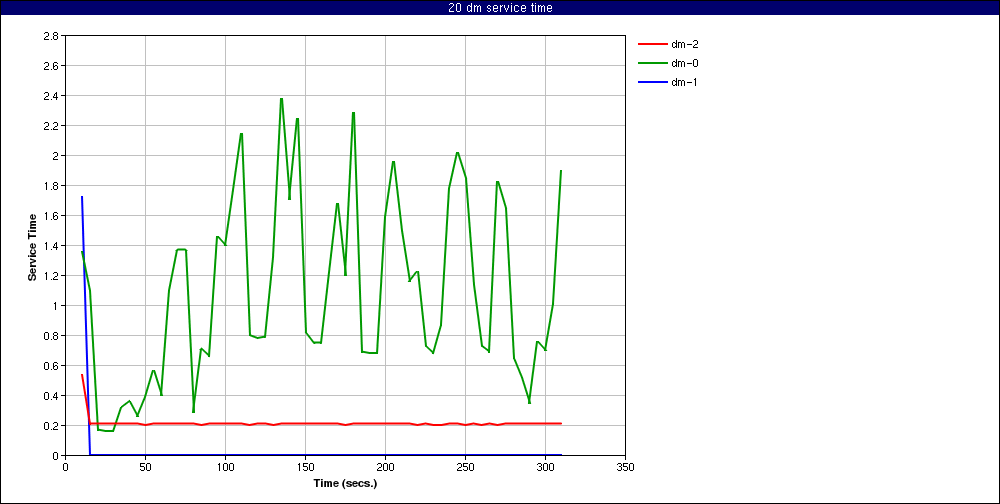Click the x-axis tick label 350
The width and height of the screenshot is (1000, 504).
click(626, 467)
